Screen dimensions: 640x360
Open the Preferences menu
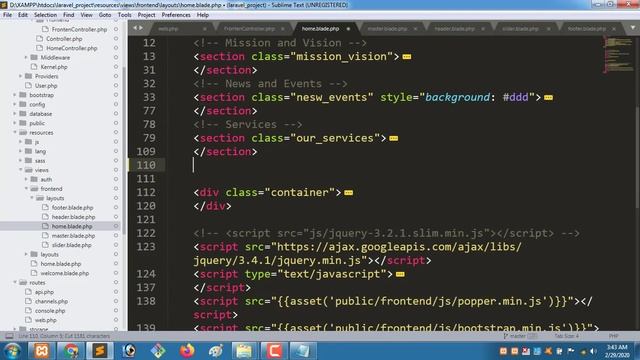pos(176,15)
